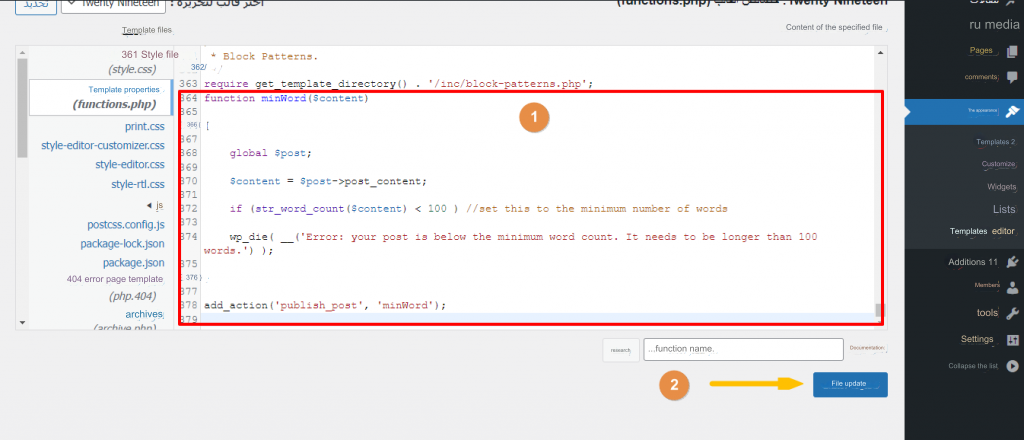This screenshot has width=1024, height=440.
Task: Click the Members menu label
Action: tap(987, 285)
